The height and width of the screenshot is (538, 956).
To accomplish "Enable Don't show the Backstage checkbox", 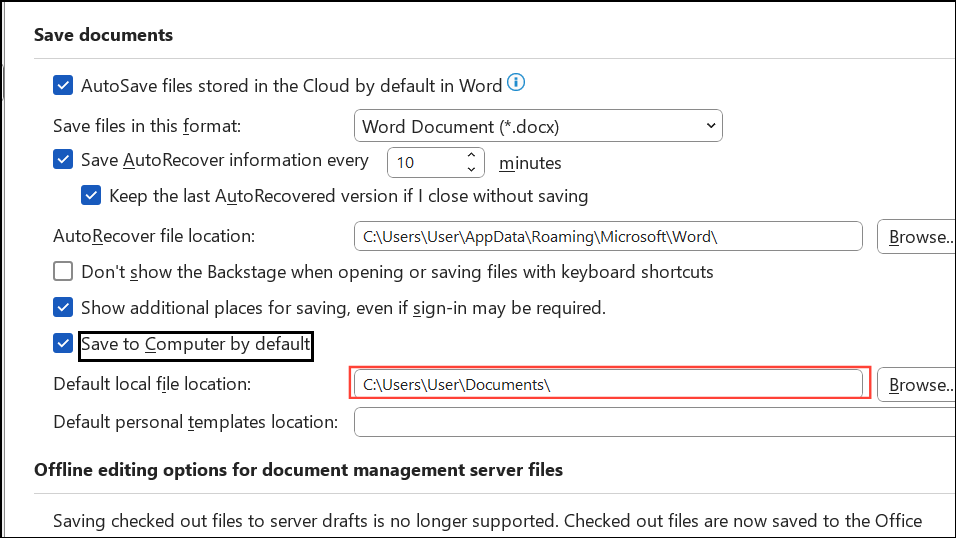I will click(63, 272).
